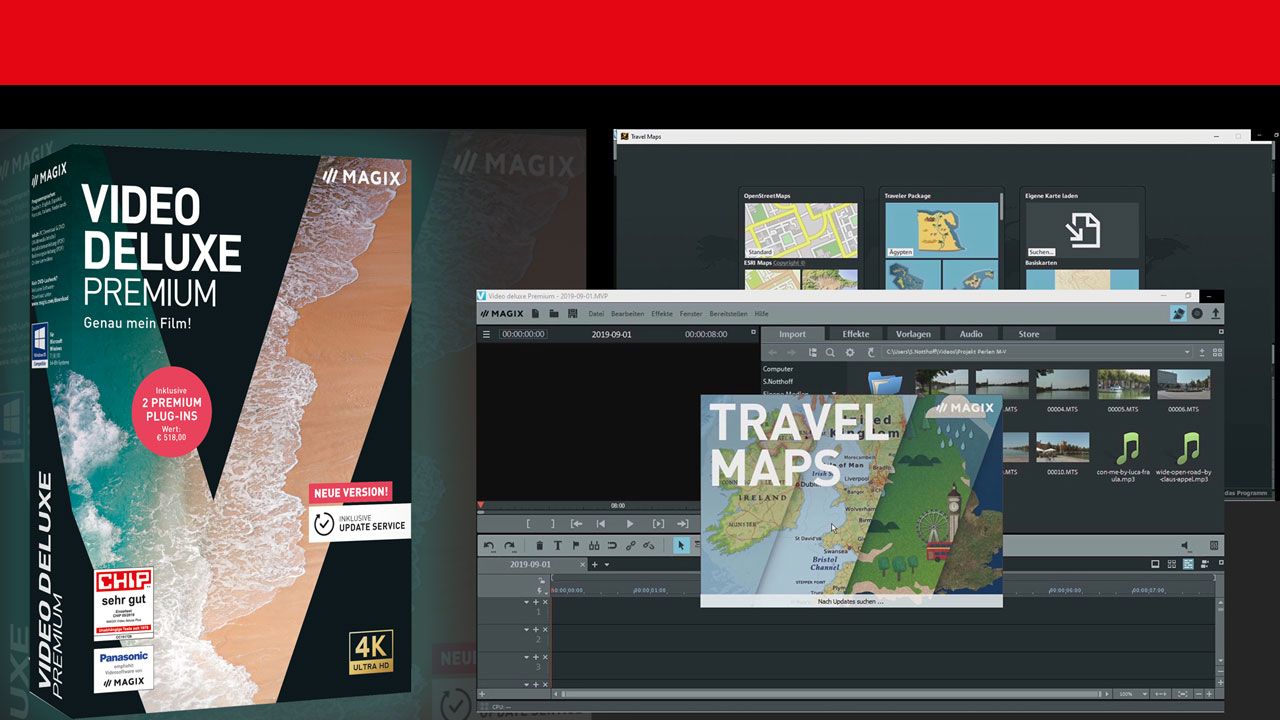Mute audio via the speaker icon
The width and height of the screenshot is (1280, 720).
[1184, 546]
